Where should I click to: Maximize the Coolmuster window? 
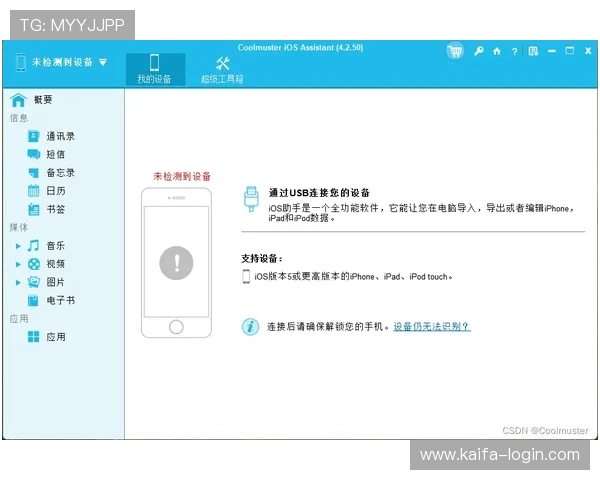pos(569,51)
